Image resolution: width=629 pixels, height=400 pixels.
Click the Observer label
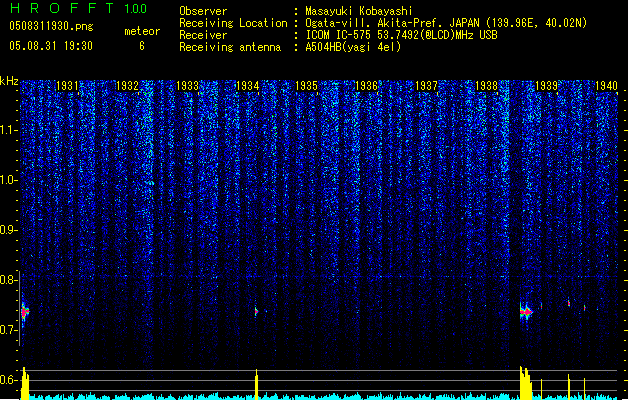[203, 11]
